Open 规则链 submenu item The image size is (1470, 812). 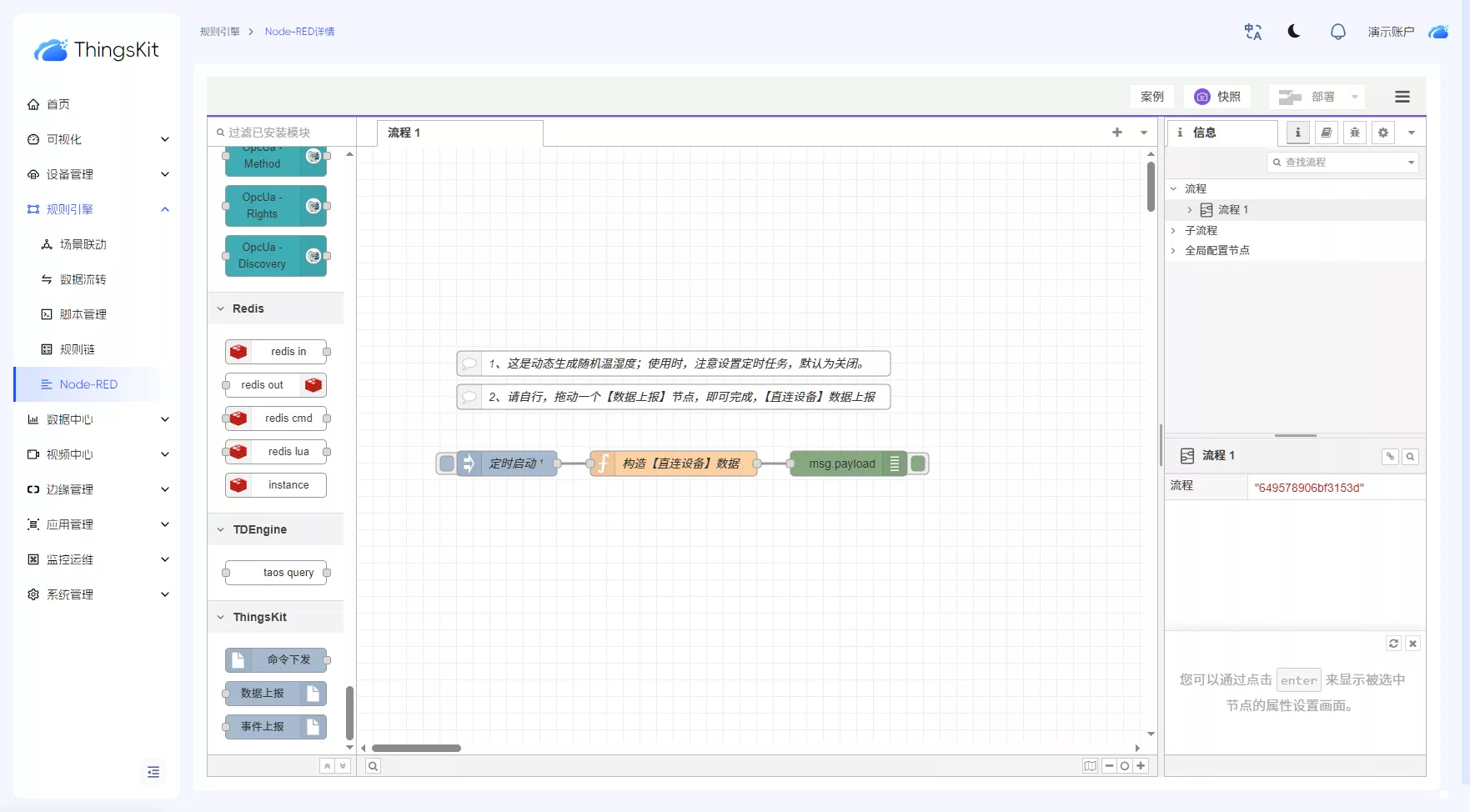point(77,349)
